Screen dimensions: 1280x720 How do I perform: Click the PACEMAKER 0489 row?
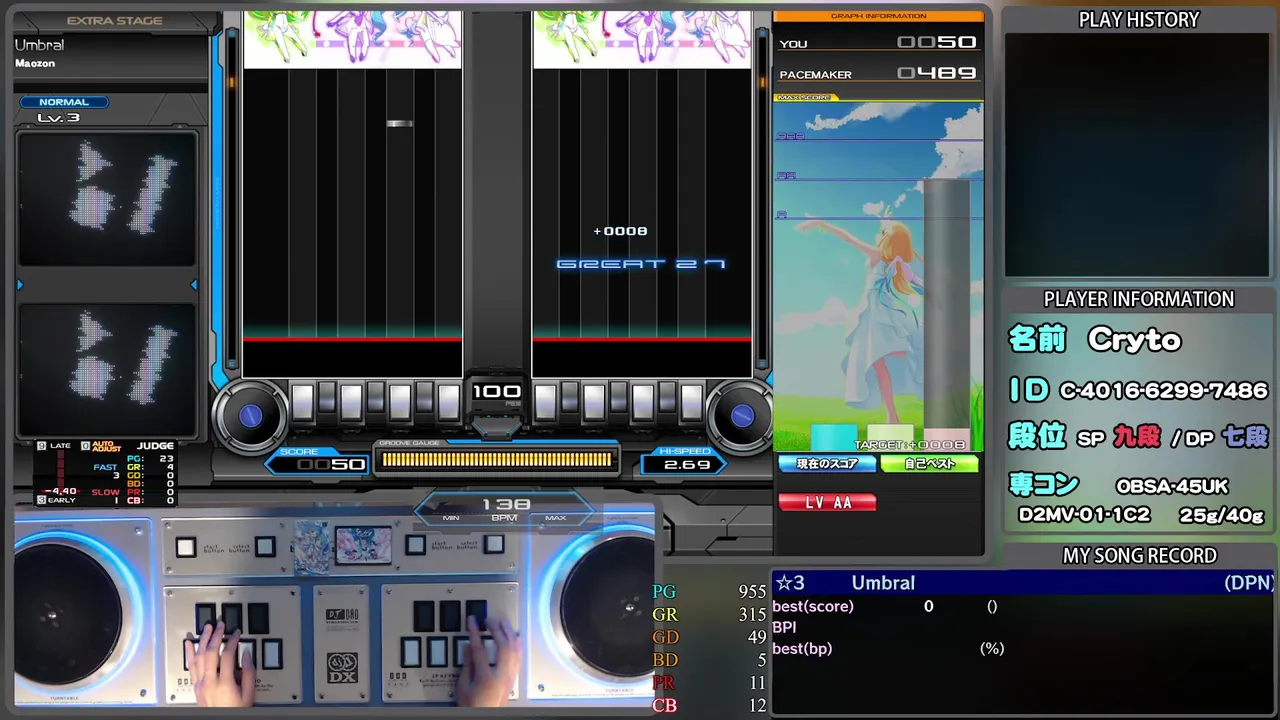pos(879,74)
